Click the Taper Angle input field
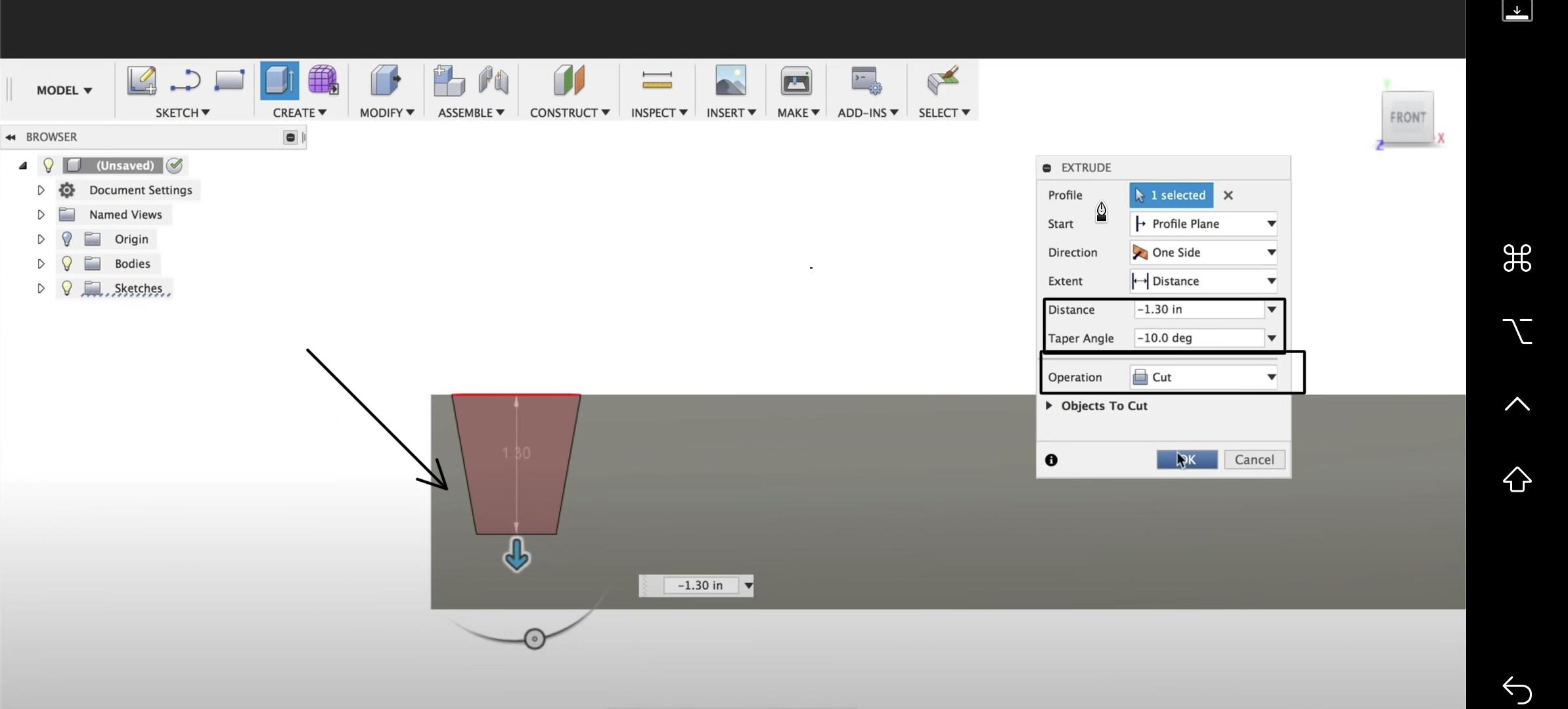Viewport: 1568px width, 709px height. click(x=1198, y=338)
